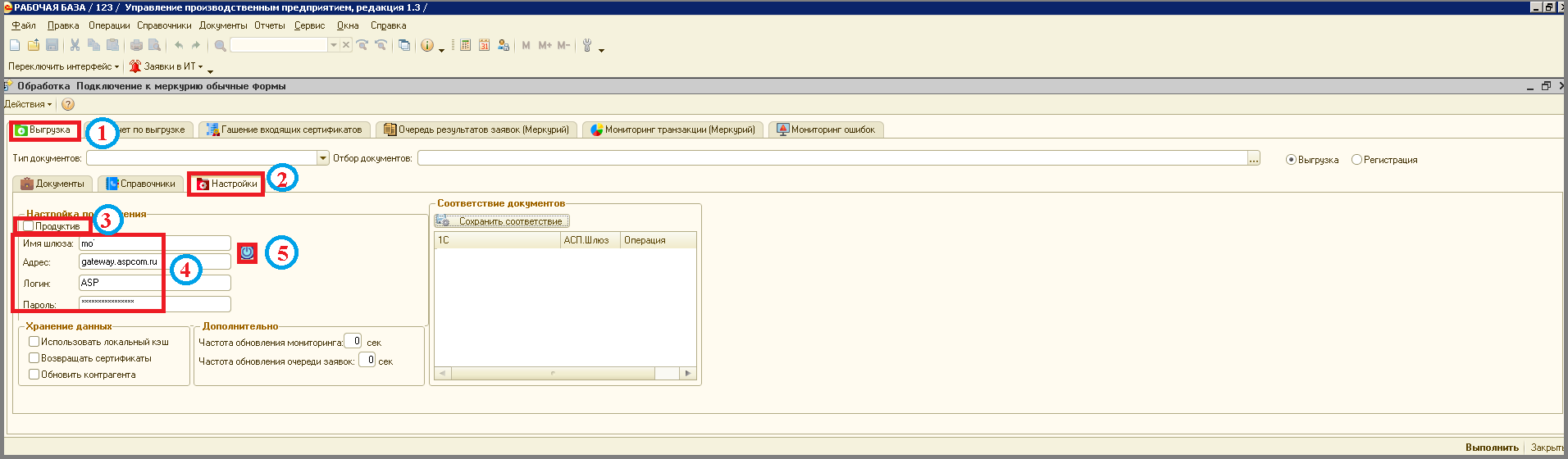Enable the Продуктив checkbox
This screenshot has width=1568, height=459.
pos(29,226)
